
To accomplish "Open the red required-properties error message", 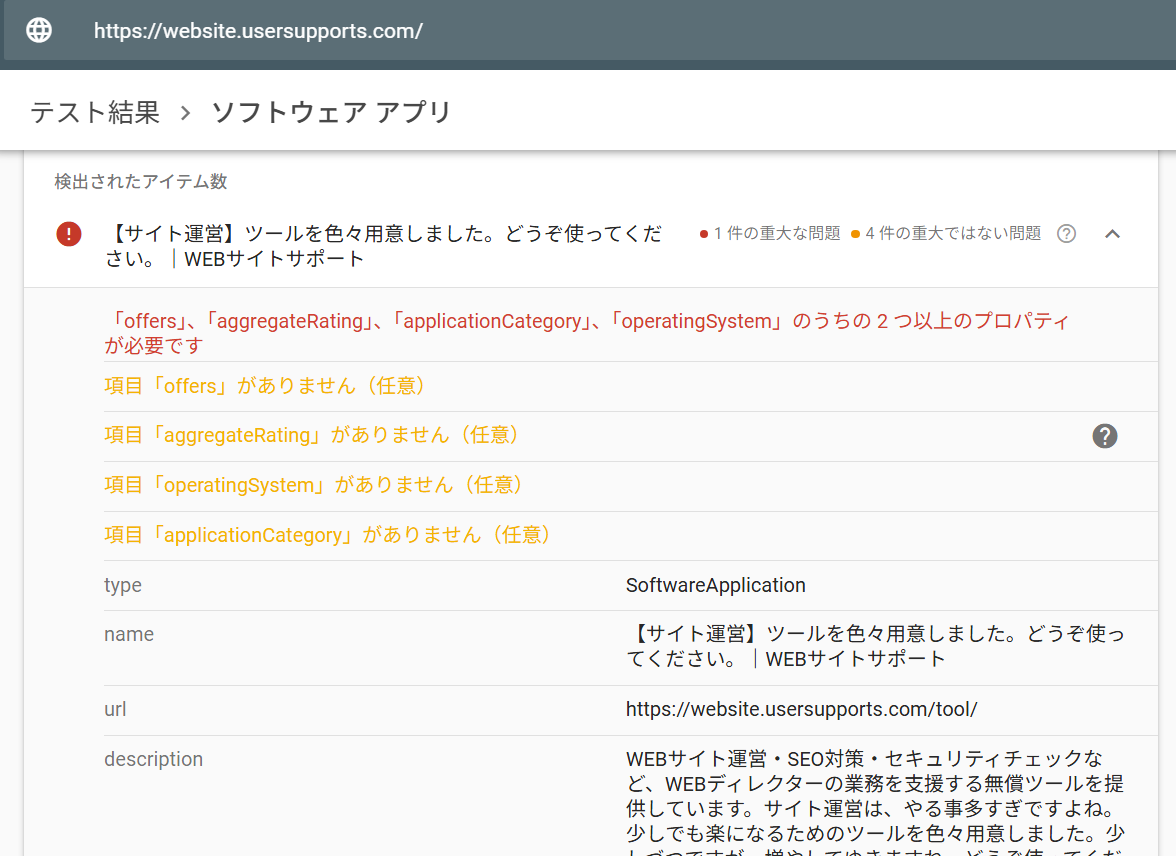I will pos(587,333).
